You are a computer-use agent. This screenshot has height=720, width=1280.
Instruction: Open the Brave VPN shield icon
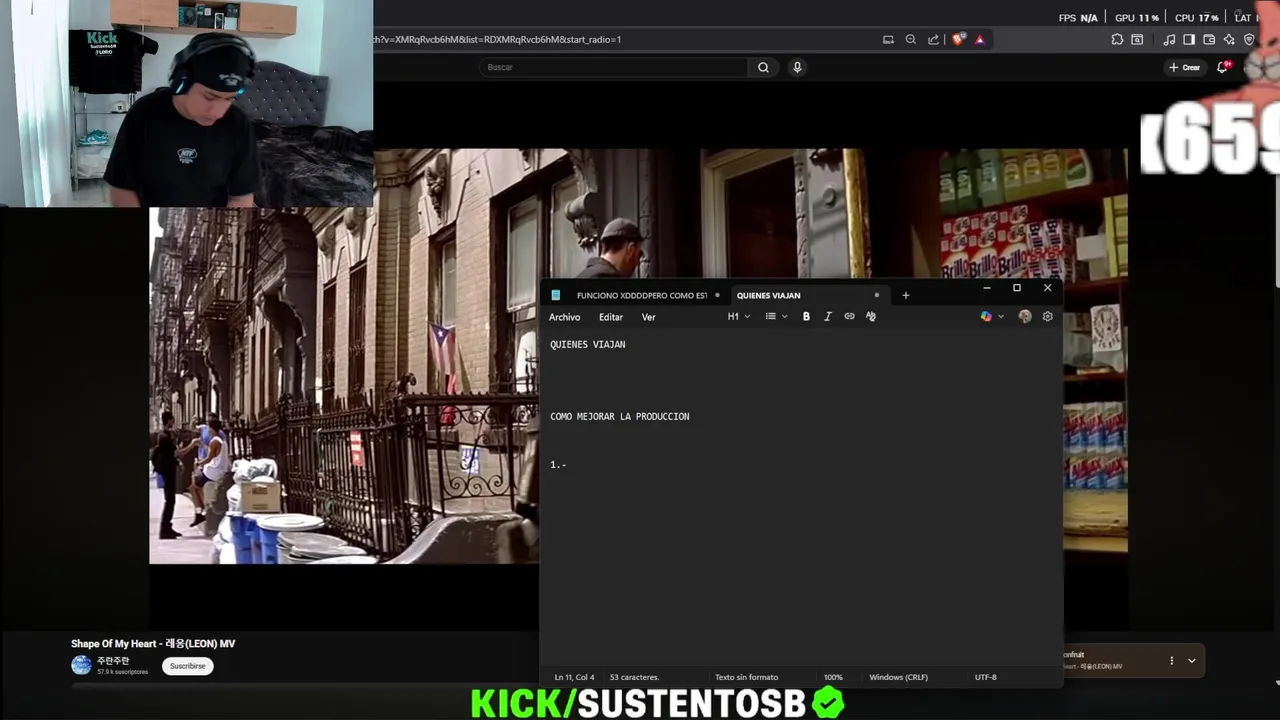(x=1250, y=40)
